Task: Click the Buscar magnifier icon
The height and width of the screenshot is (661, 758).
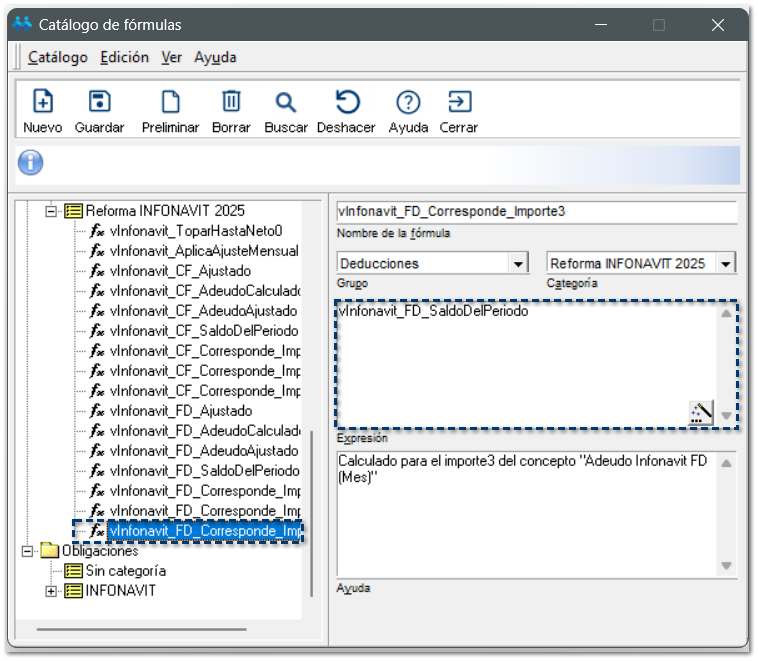Action: tap(286, 103)
